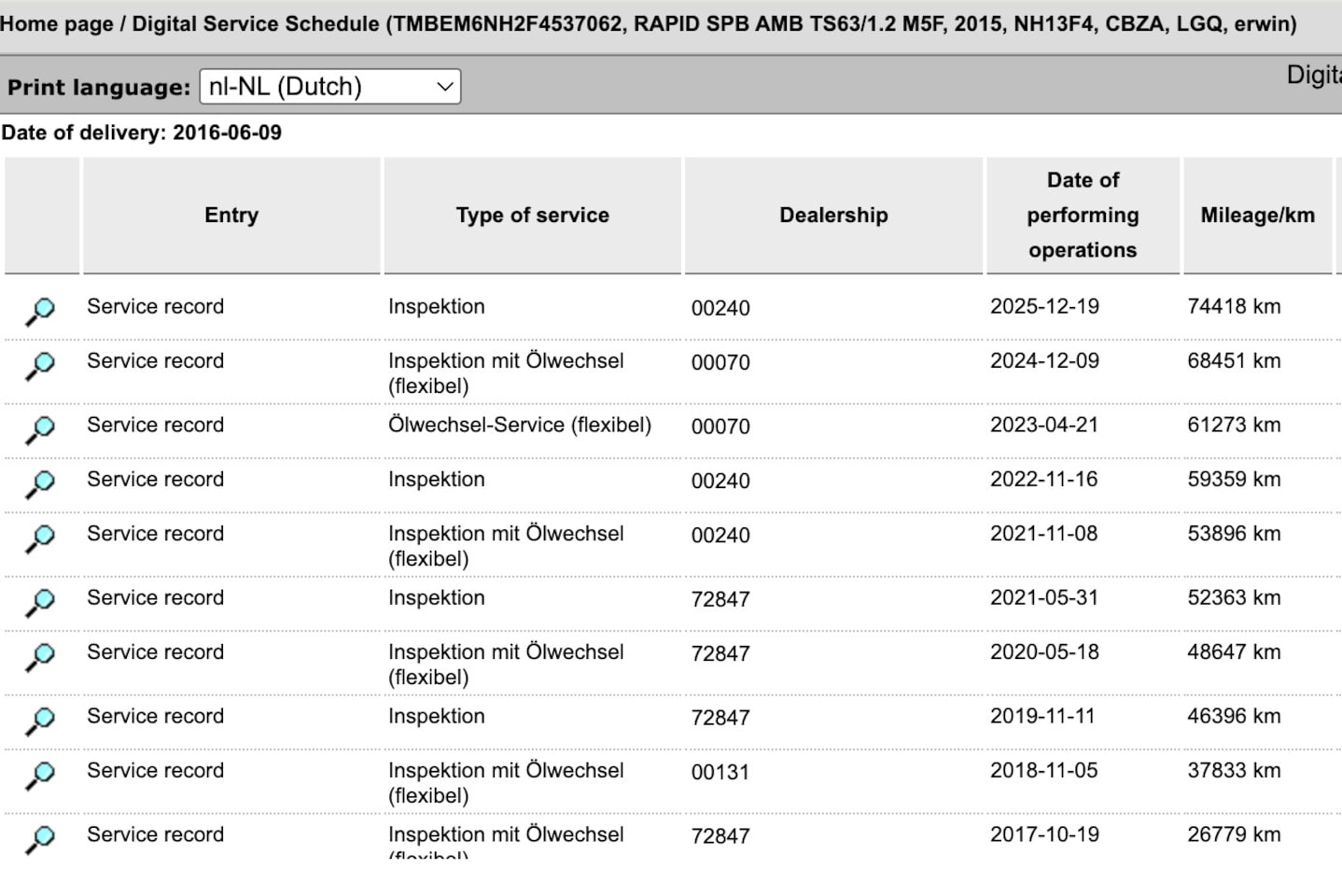Select the 74418 km mileage cell

pyautogui.click(x=1234, y=306)
